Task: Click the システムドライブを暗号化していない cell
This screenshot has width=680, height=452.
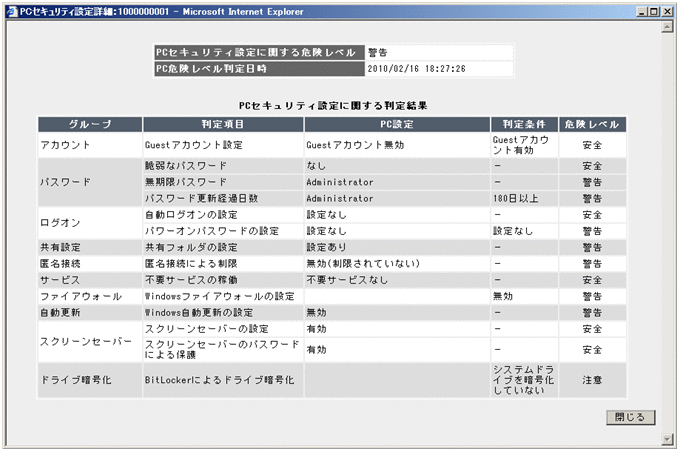Action: [524, 380]
